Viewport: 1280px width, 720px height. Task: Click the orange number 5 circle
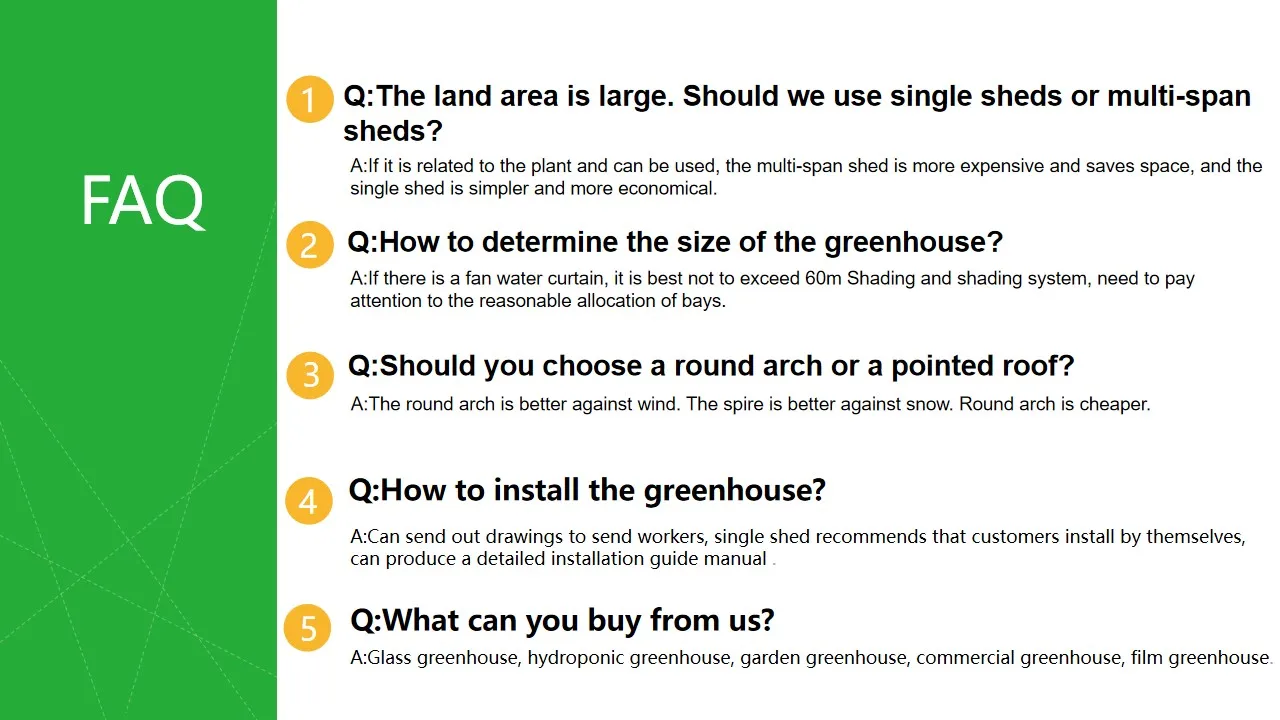click(x=308, y=628)
